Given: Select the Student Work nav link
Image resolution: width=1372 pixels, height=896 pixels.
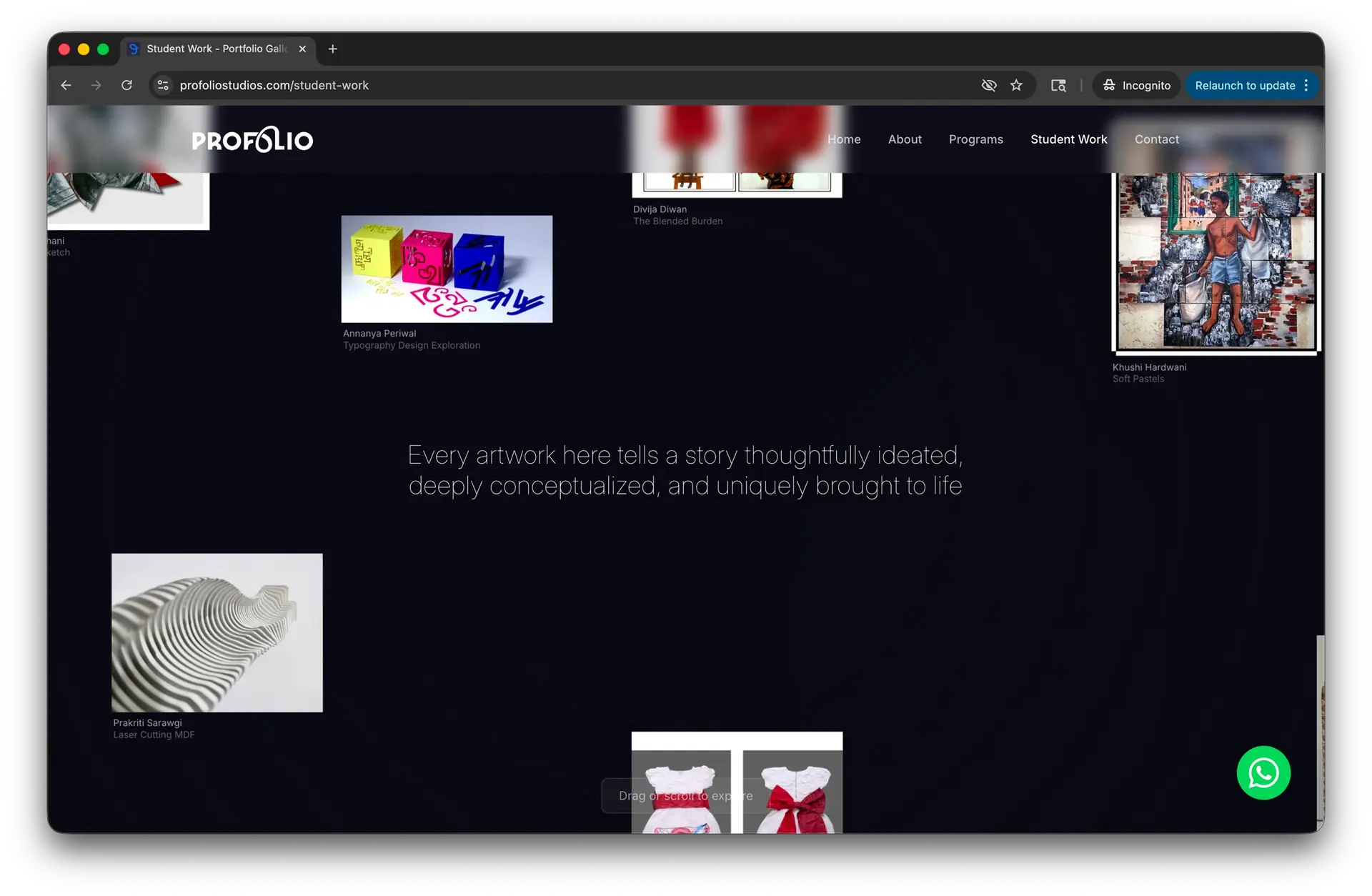Looking at the screenshot, I should (x=1068, y=139).
